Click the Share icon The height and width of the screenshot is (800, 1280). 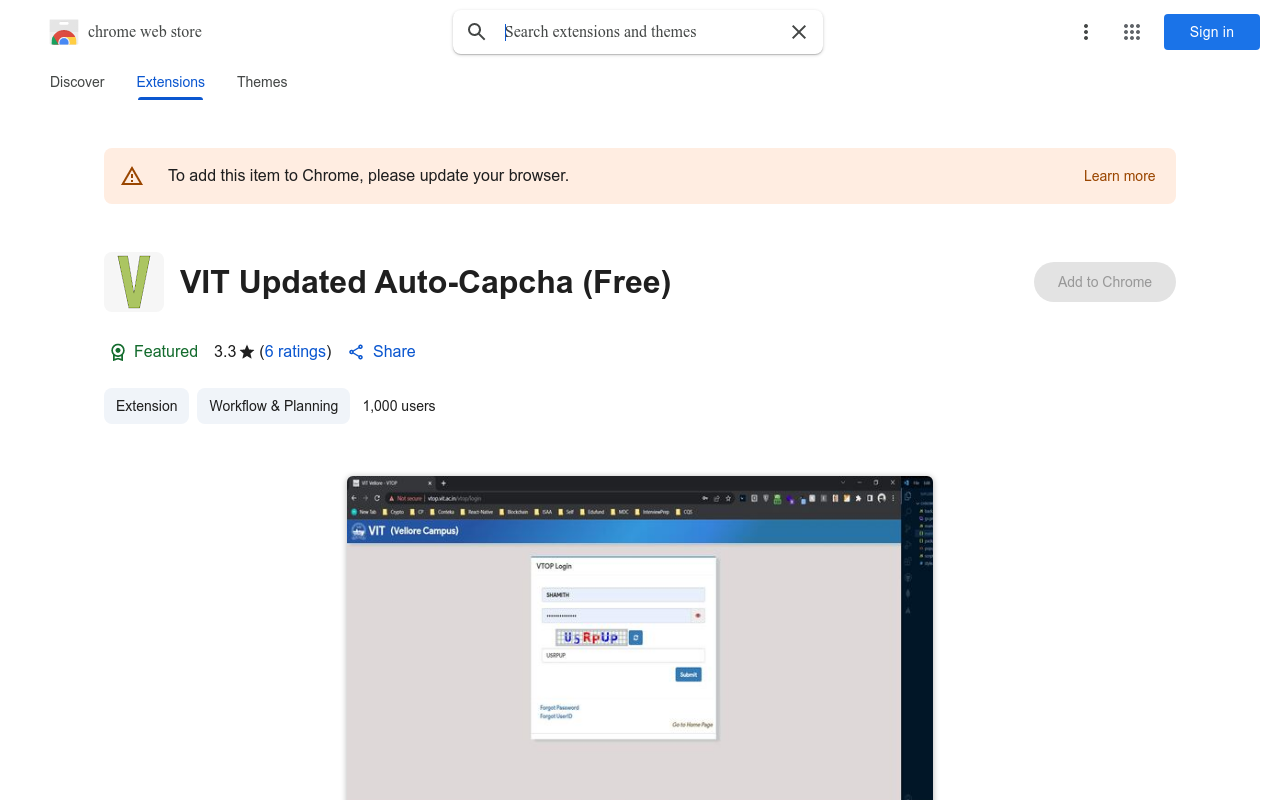(356, 352)
